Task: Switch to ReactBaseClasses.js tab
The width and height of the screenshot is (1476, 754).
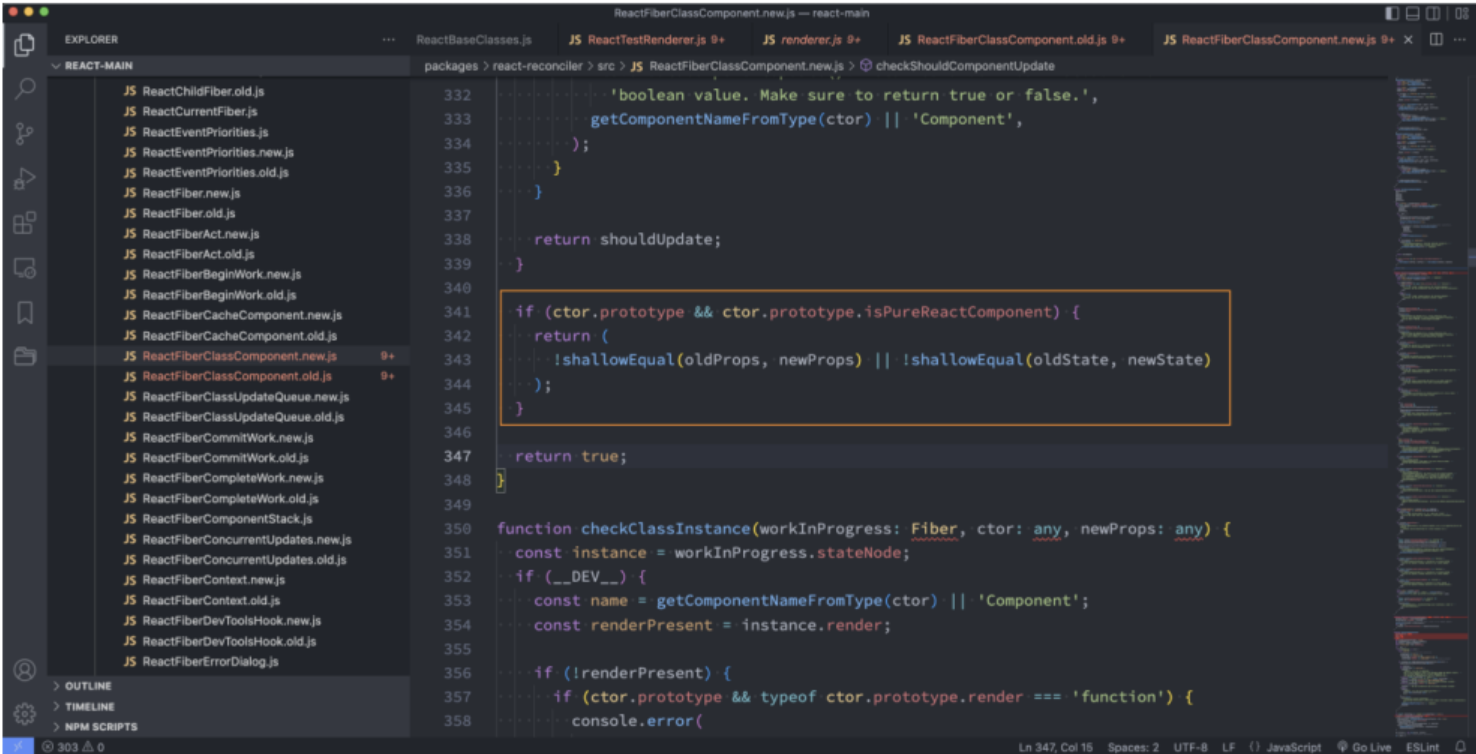Action: click(x=474, y=40)
